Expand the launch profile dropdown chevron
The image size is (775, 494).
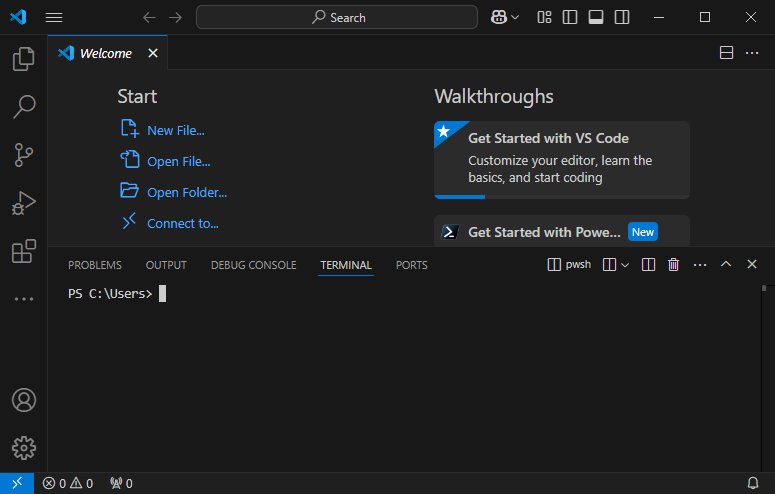pyautogui.click(x=625, y=265)
